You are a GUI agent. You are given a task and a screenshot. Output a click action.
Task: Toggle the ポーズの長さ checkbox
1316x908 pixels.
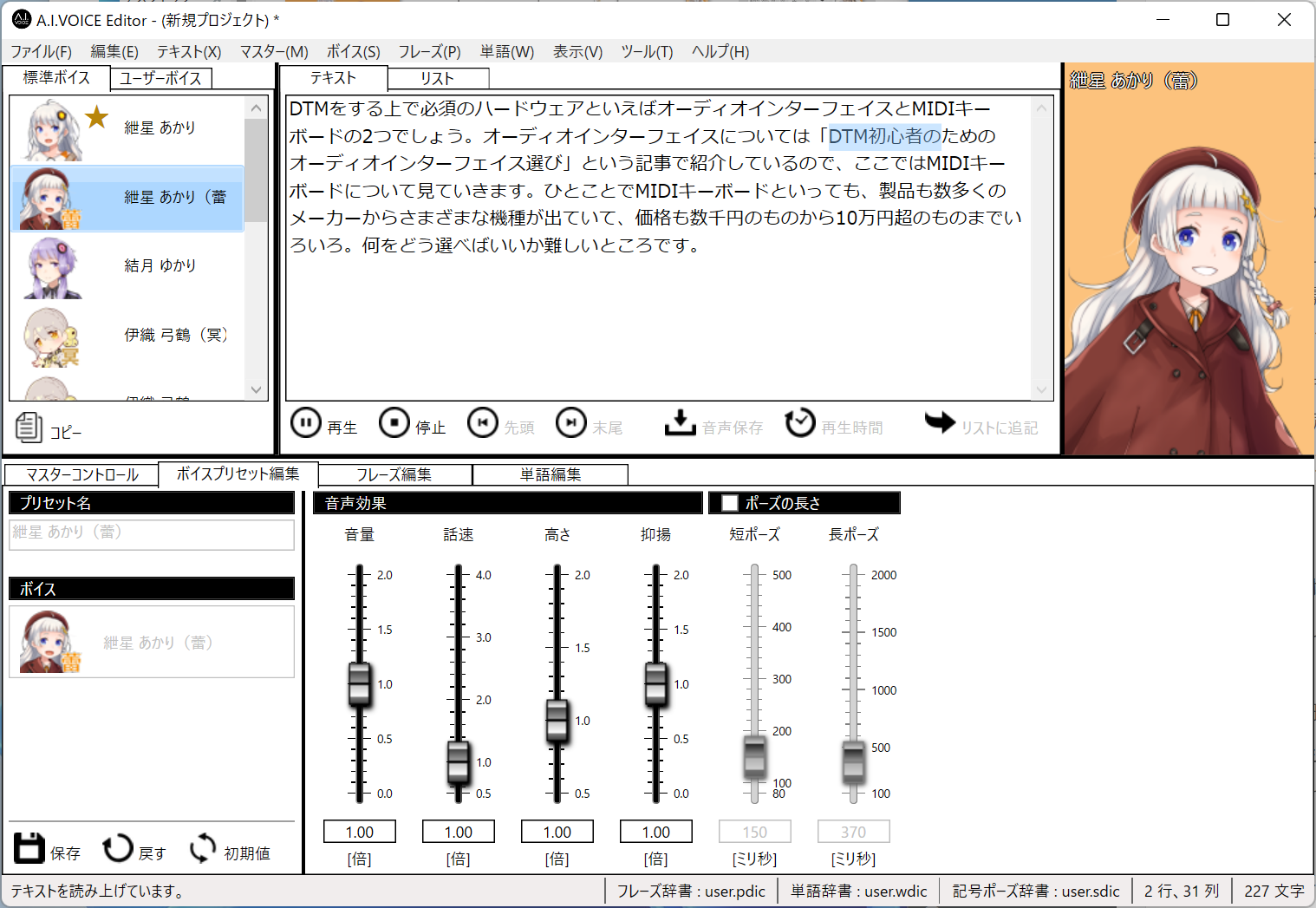(730, 503)
